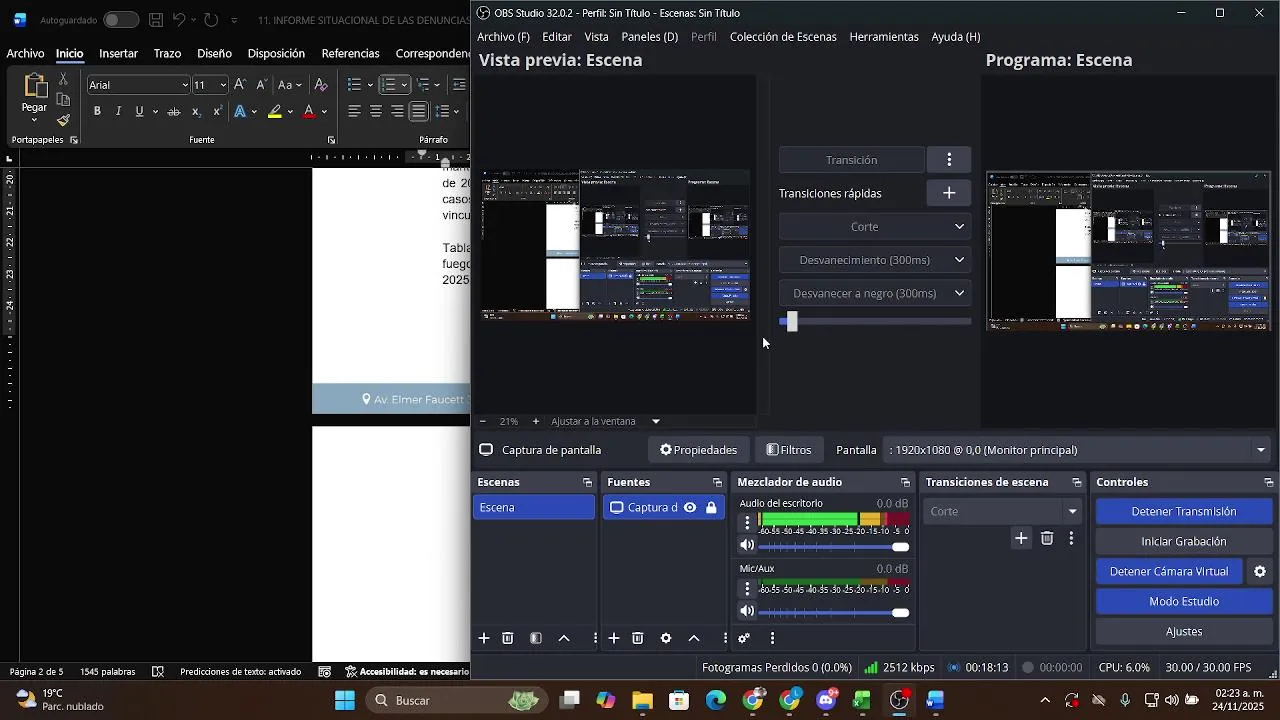Zoom out the preview with minus icon
Viewport: 1280px width, 720px height.
[x=483, y=421]
